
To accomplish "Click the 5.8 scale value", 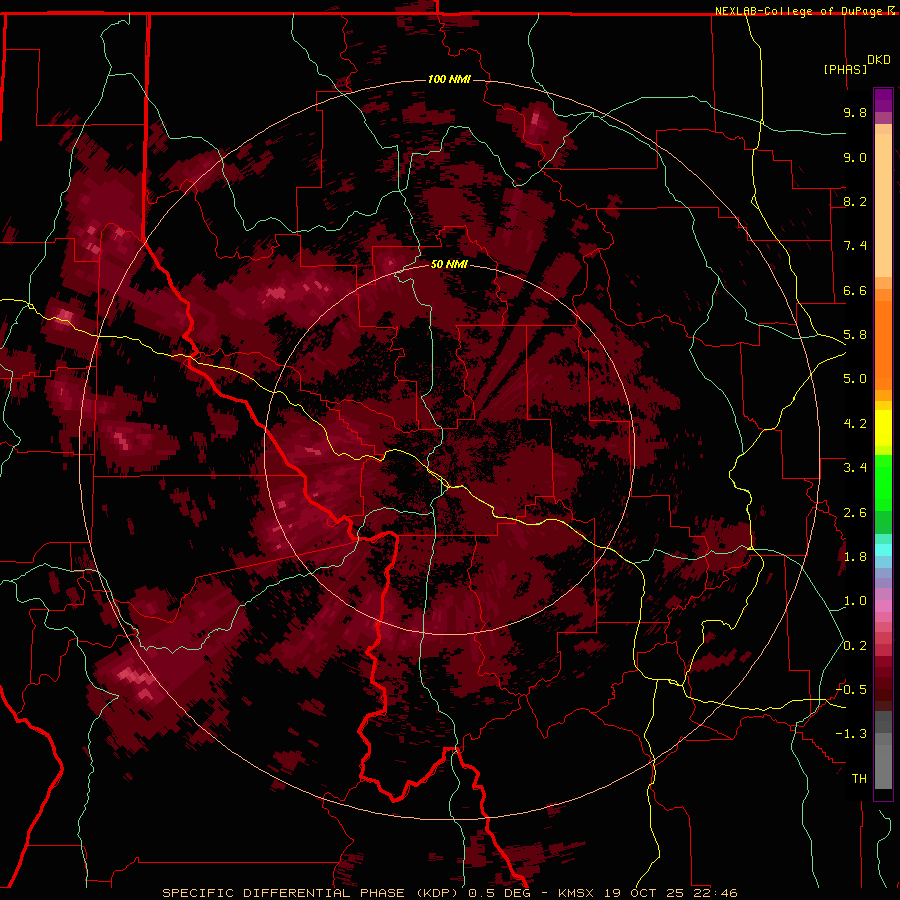I will pos(855,335).
